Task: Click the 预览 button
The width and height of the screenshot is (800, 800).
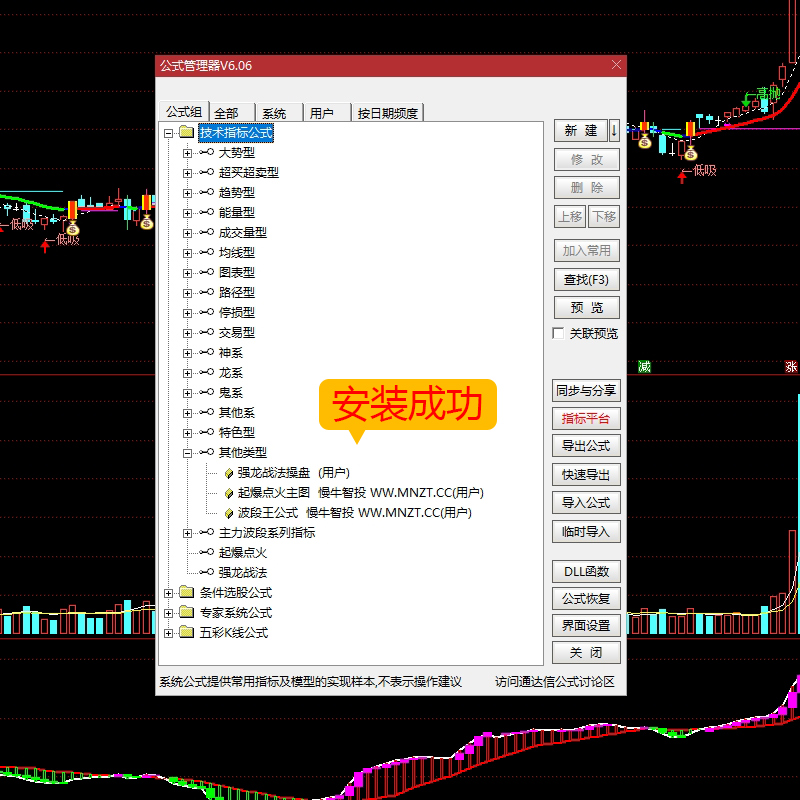Action: click(x=587, y=308)
